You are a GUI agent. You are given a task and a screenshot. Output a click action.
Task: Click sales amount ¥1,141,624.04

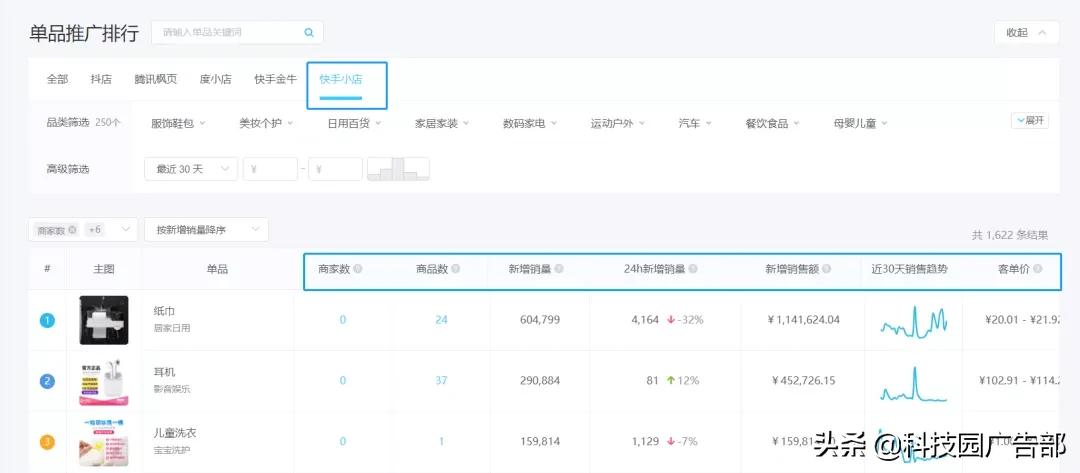[803, 320]
